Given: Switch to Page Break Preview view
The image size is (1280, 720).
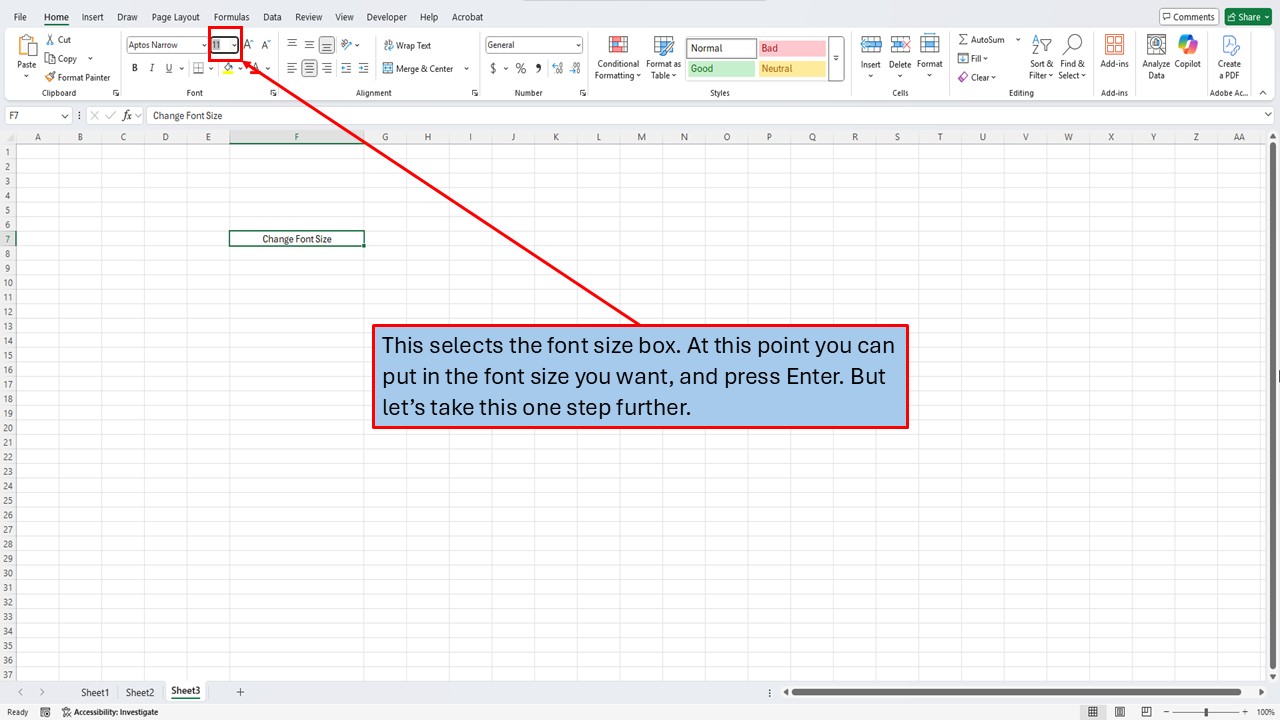Looking at the screenshot, I should click(x=1145, y=711).
